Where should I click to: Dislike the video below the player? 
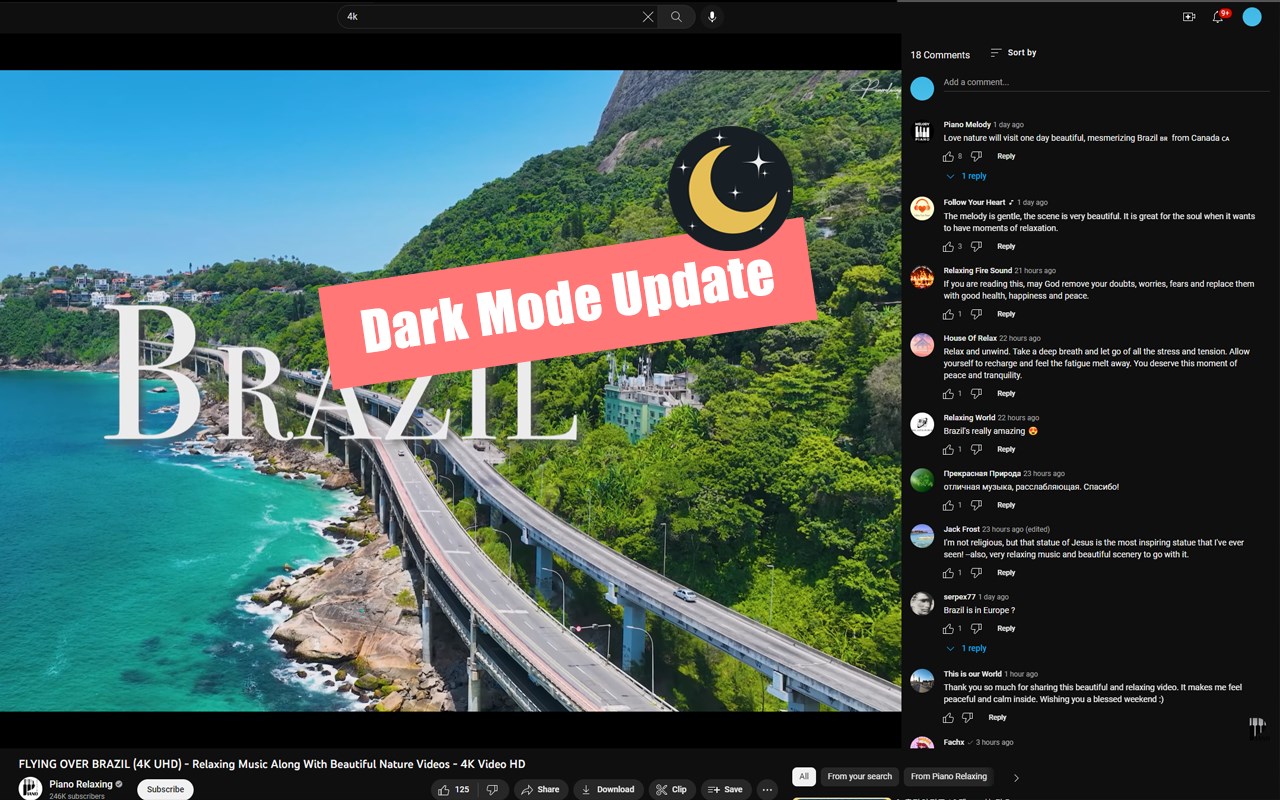pos(492,789)
